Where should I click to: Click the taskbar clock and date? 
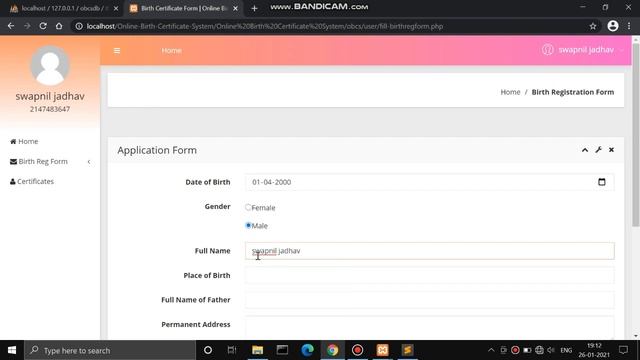point(594,350)
